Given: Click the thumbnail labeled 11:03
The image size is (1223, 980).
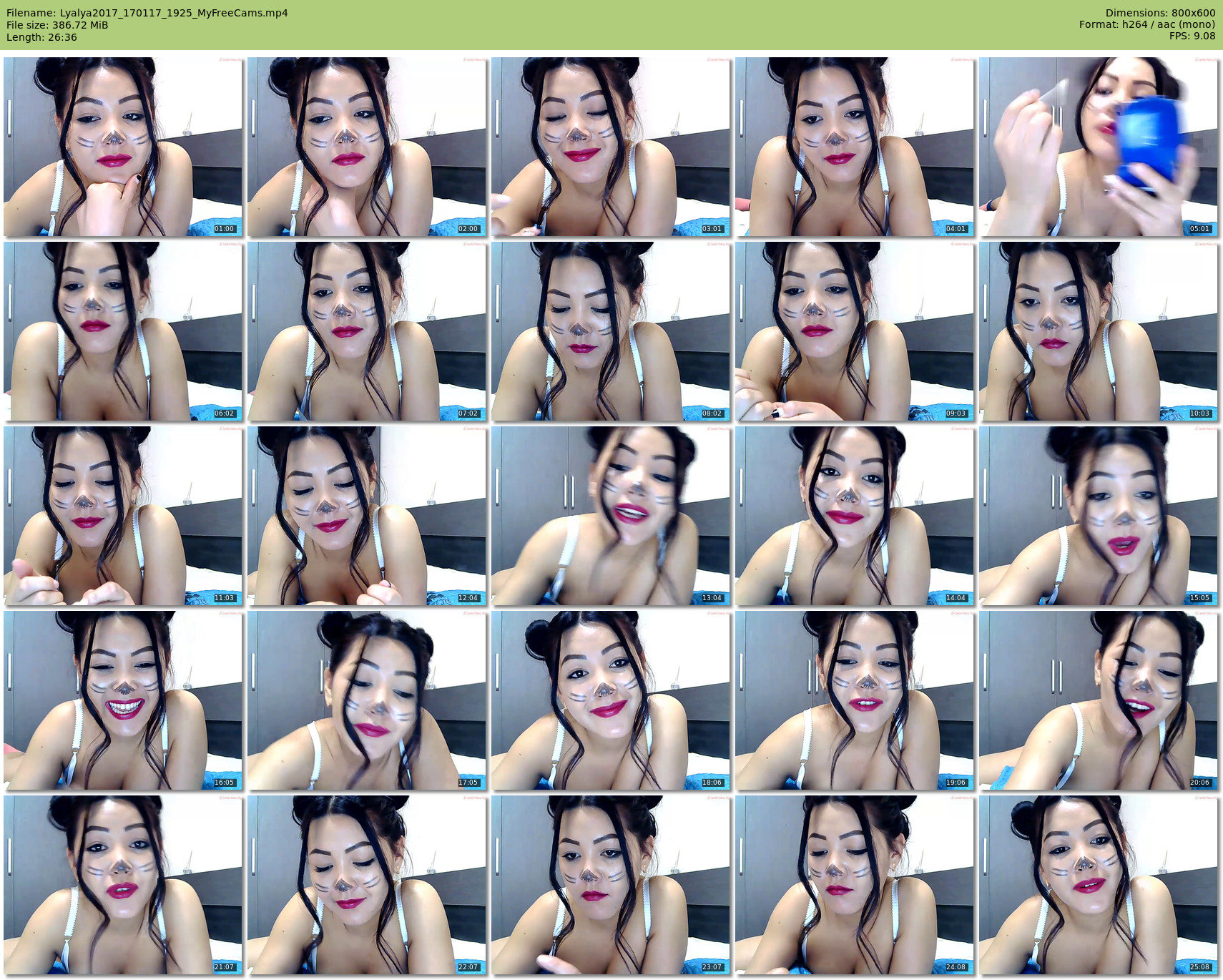Looking at the screenshot, I should coord(123,516).
